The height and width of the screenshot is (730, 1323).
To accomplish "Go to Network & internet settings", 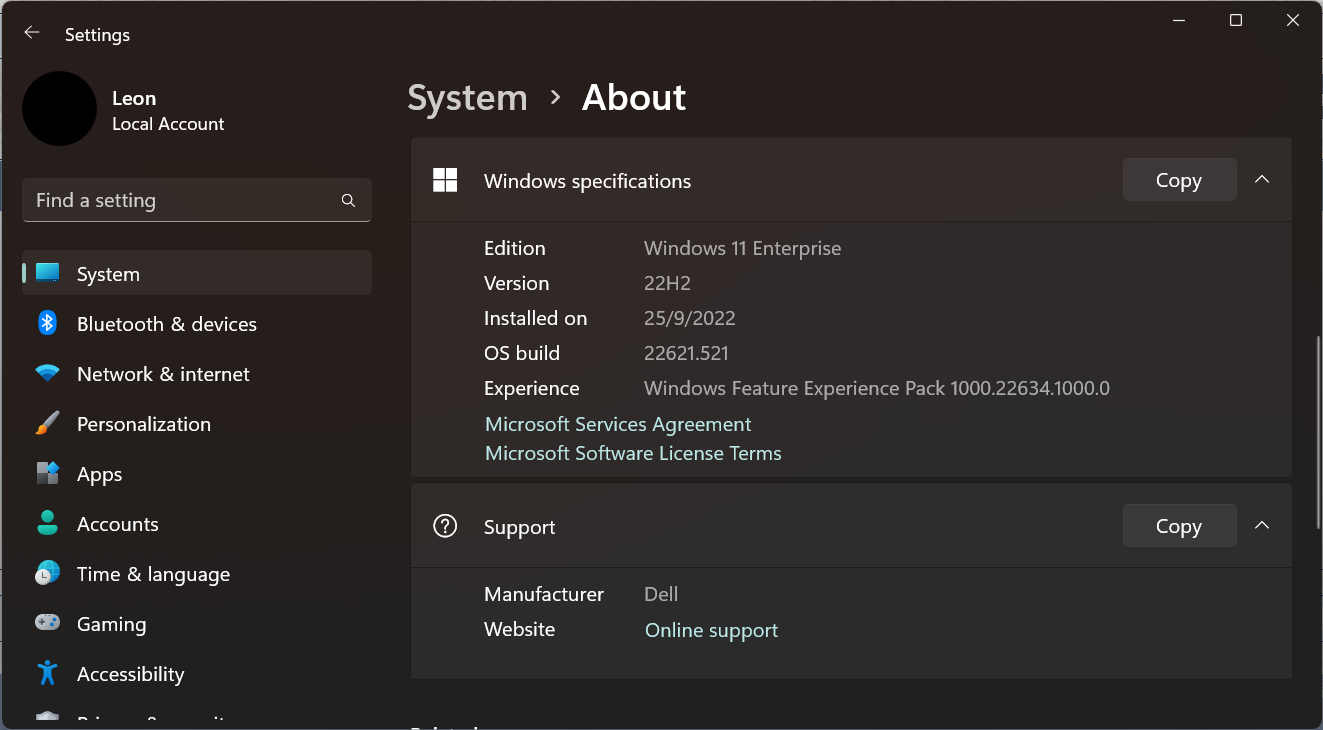I will click(197, 373).
